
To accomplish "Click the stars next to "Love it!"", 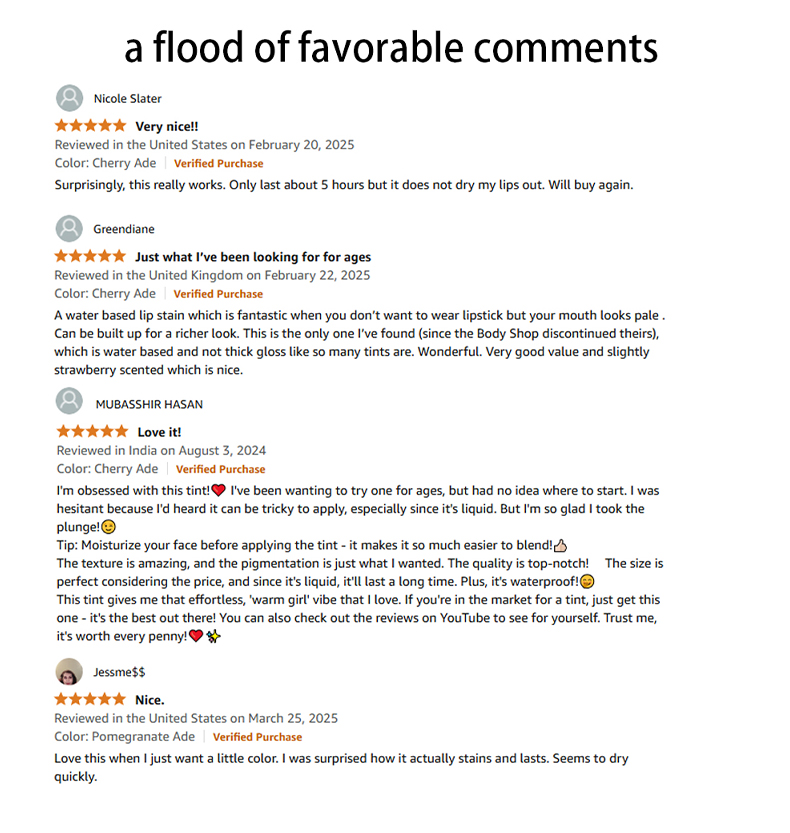I will [92, 432].
